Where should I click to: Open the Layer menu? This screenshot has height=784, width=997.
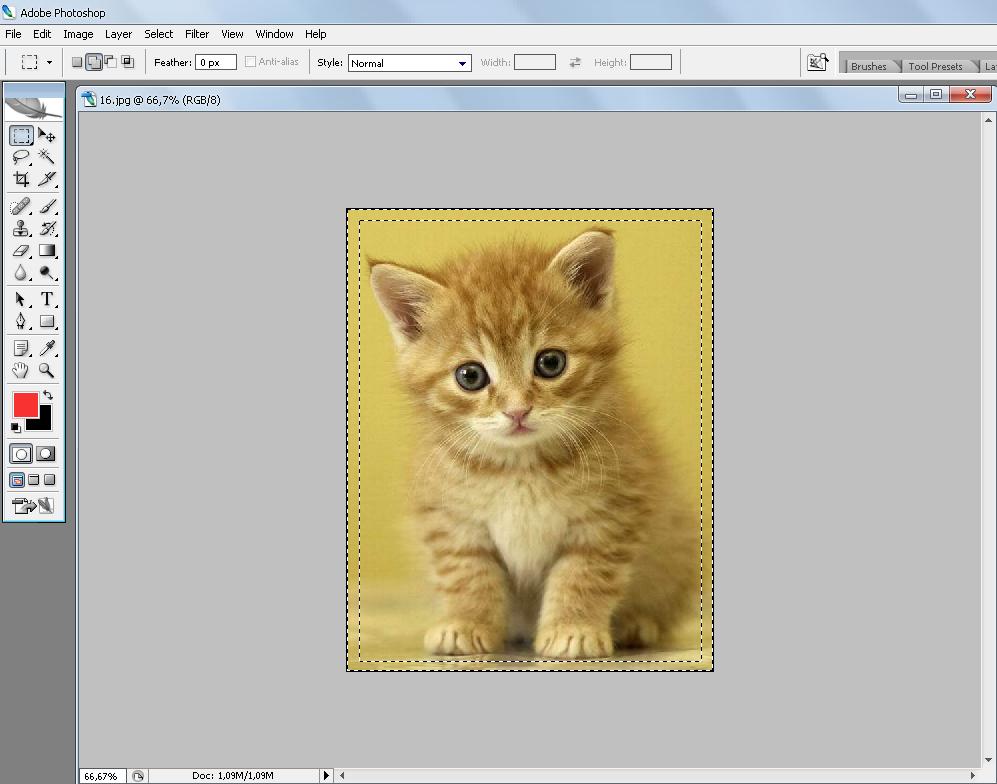pos(118,34)
